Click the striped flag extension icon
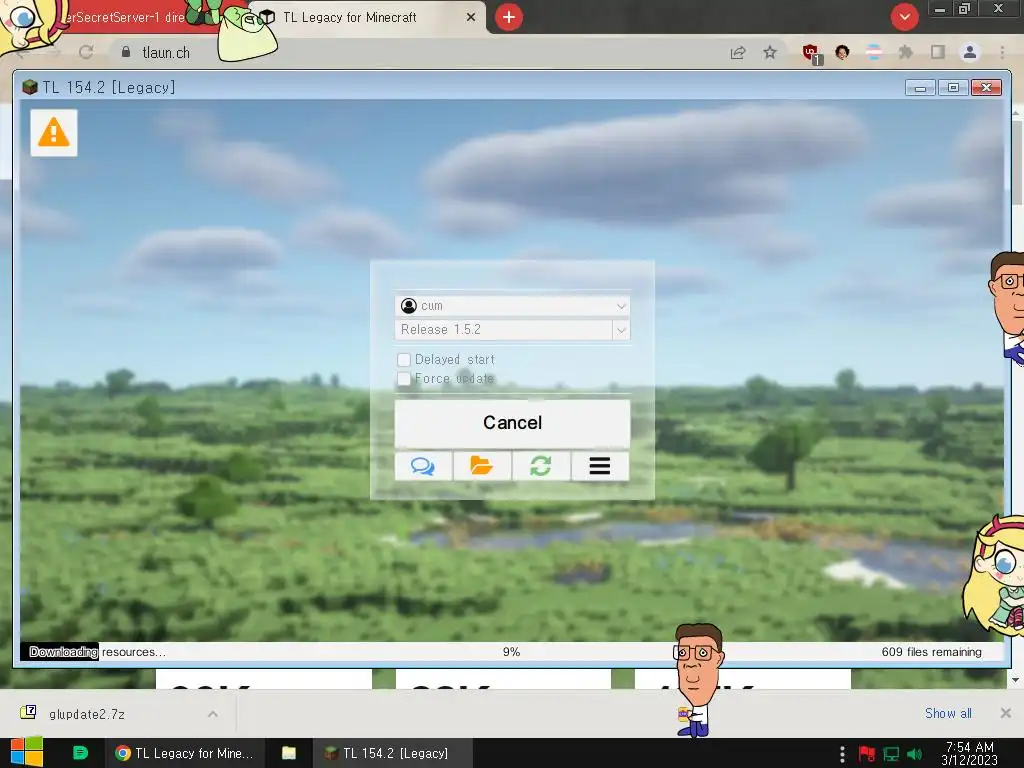1024x768 pixels. 874,52
